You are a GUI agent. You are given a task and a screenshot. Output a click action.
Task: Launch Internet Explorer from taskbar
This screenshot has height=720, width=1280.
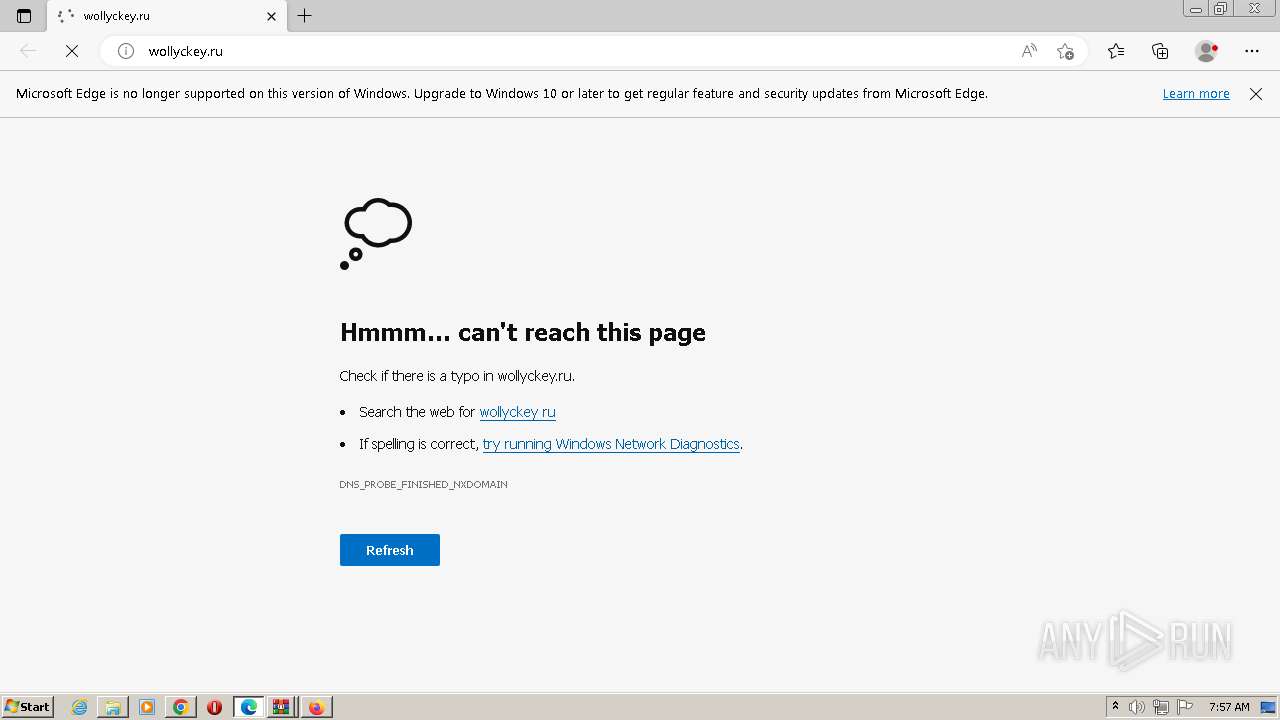click(x=80, y=707)
